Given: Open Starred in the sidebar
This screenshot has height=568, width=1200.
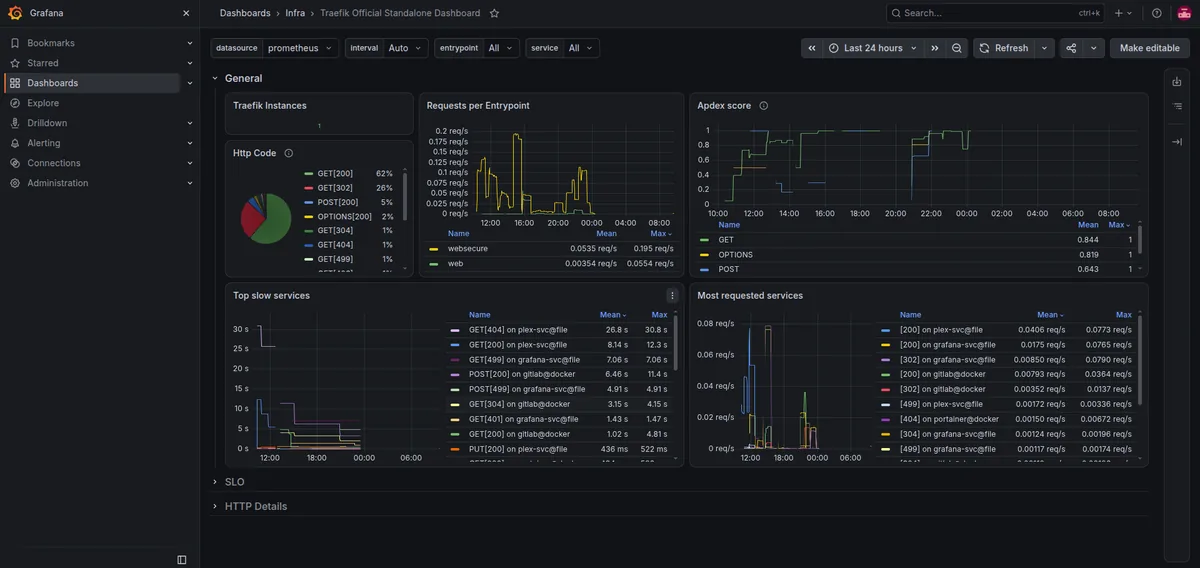Looking at the screenshot, I should [43, 63].
